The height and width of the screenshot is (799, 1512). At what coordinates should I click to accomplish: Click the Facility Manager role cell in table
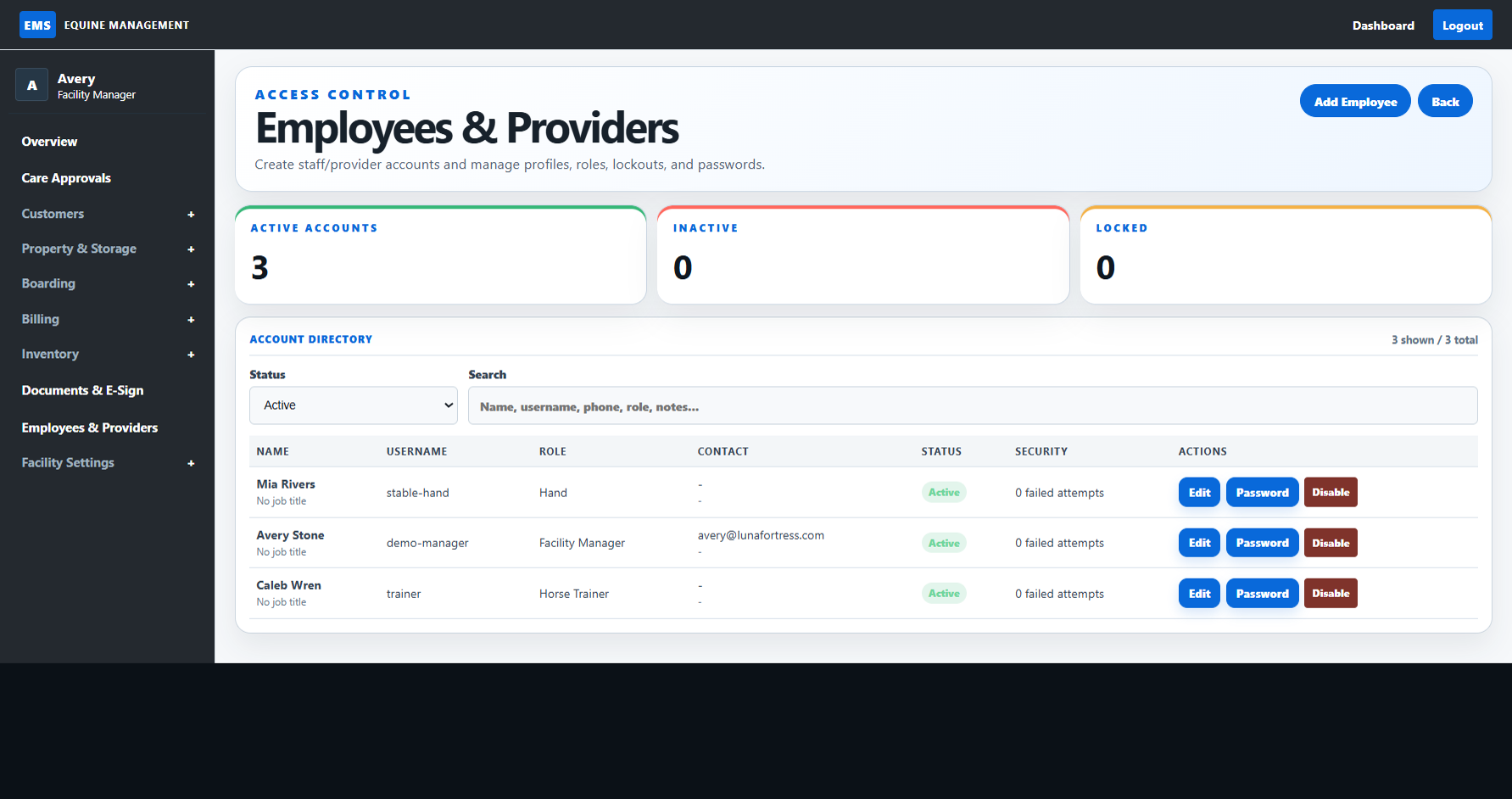point(582,543)
